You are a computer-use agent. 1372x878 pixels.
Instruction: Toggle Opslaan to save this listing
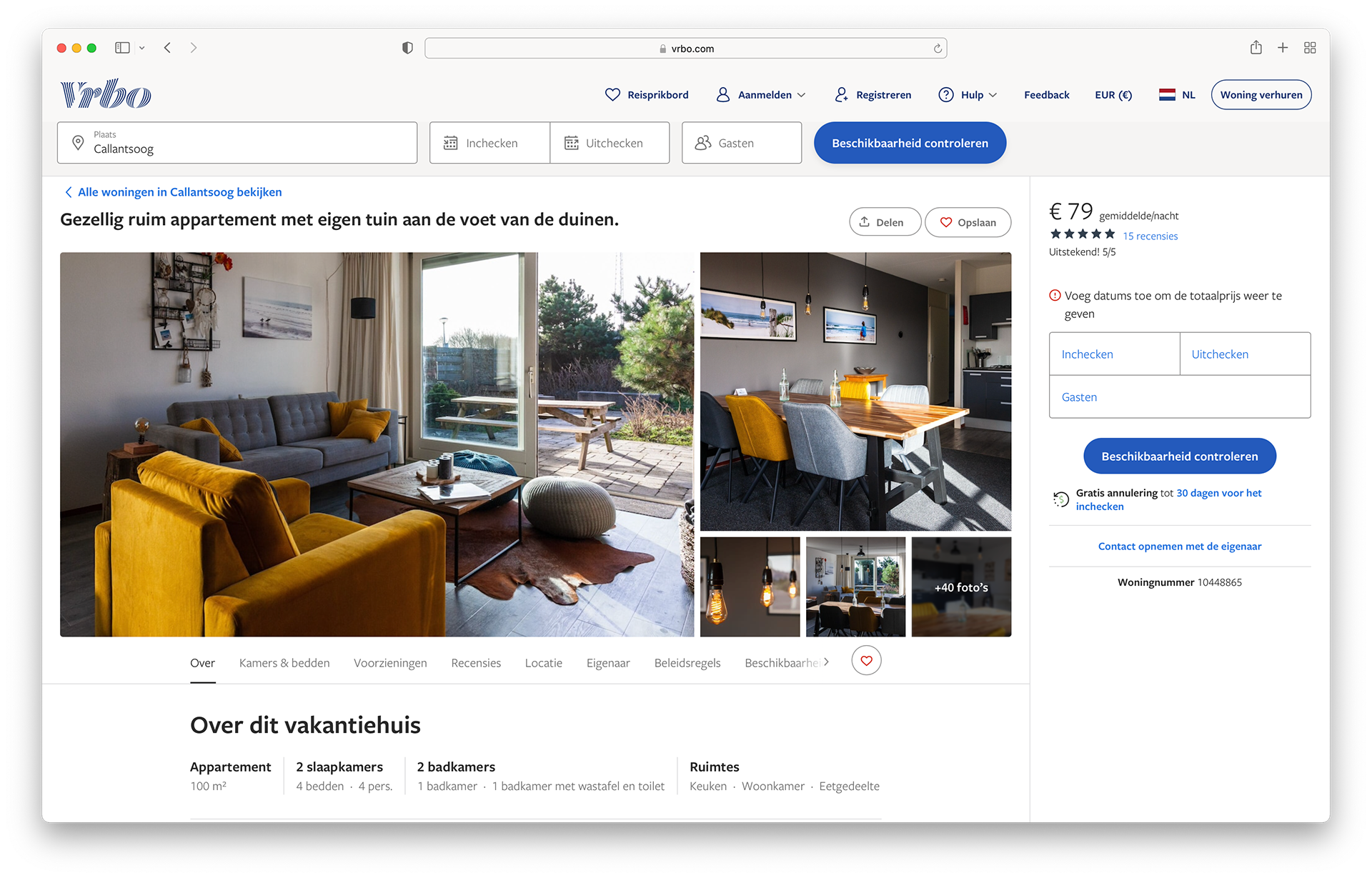click(968, 222)
